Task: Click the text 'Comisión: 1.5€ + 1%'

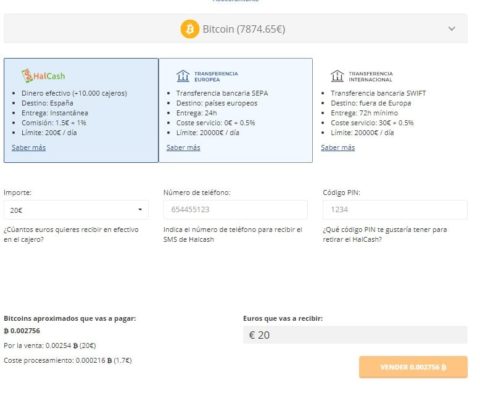Action: (54, 123)
